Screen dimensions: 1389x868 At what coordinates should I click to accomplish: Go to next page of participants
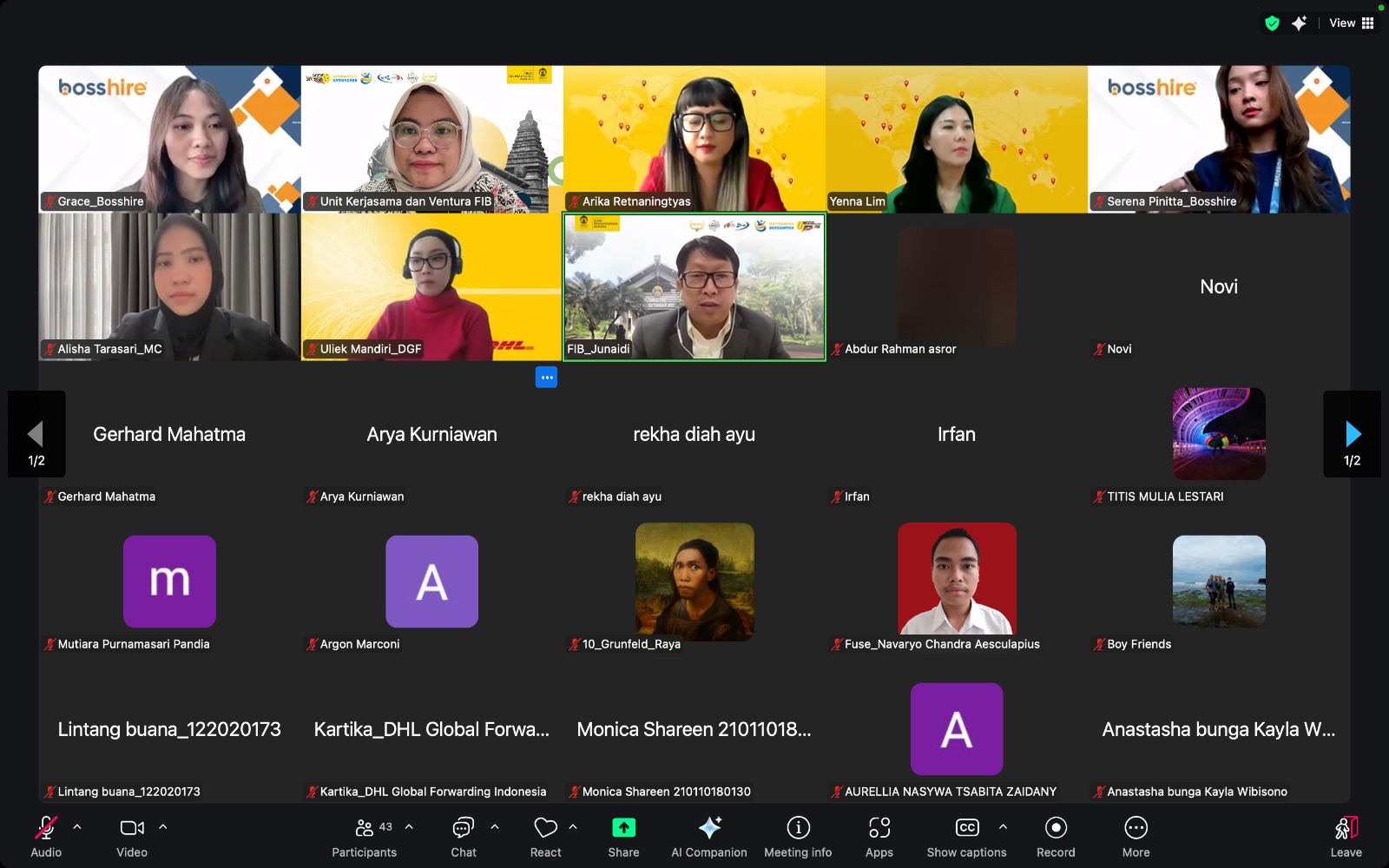1352,434
